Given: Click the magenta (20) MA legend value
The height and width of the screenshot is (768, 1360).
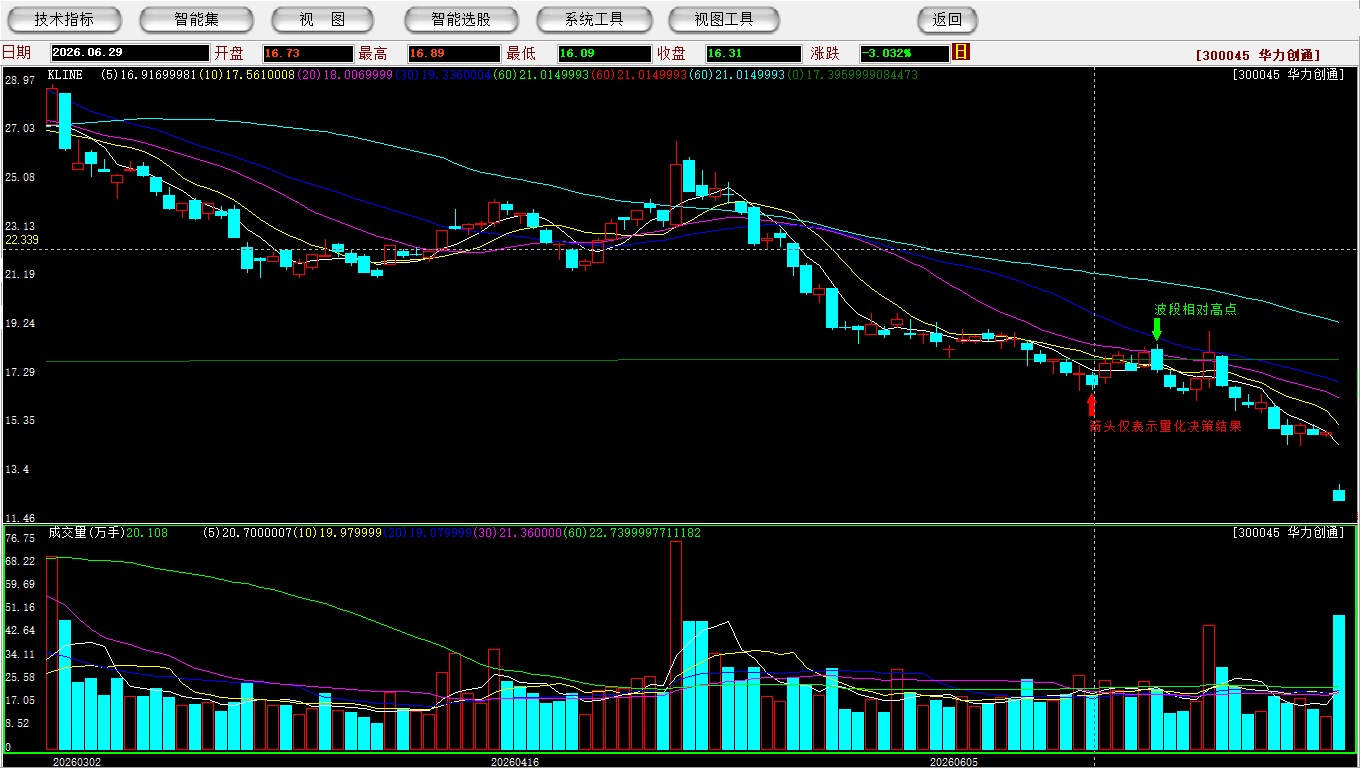Looking at the screenshot, I should (344, 75).
